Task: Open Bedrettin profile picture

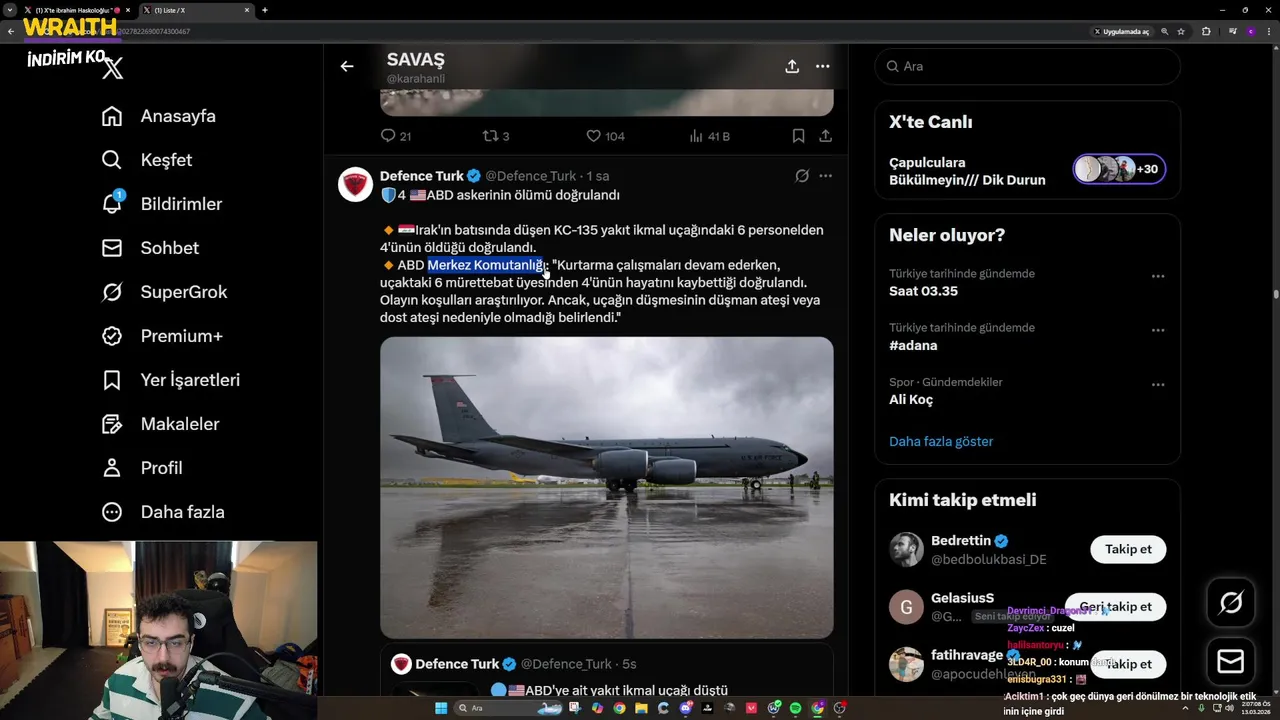Action: (906, 549)
